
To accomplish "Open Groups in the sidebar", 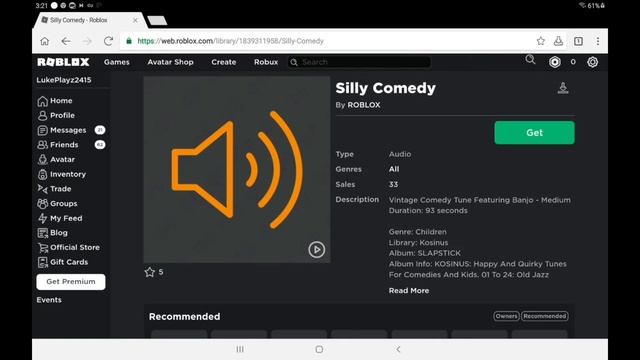I will click(57, 204).
